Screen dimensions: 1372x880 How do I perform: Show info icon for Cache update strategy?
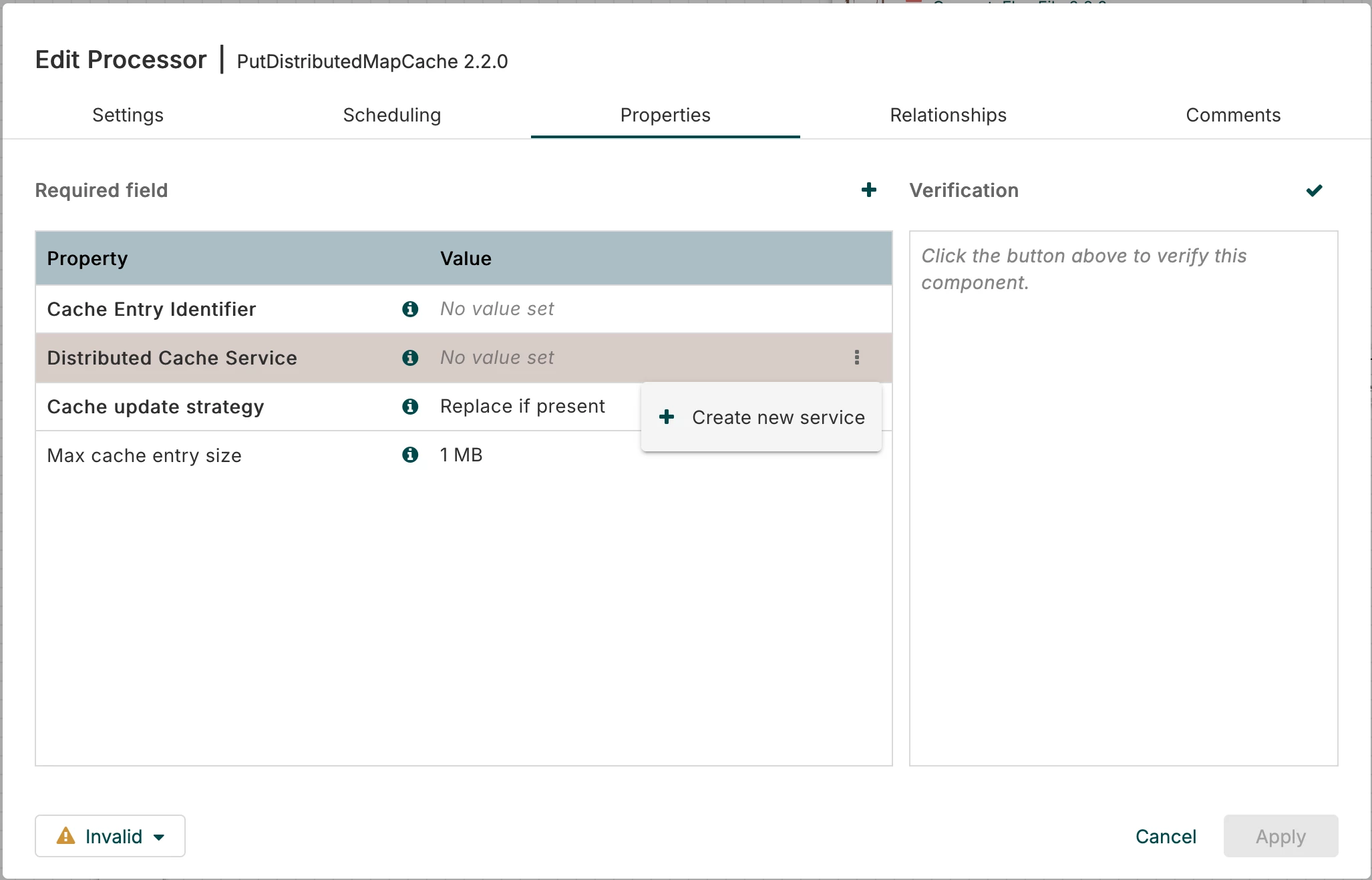pyautogui.click(x=410, y=407)
